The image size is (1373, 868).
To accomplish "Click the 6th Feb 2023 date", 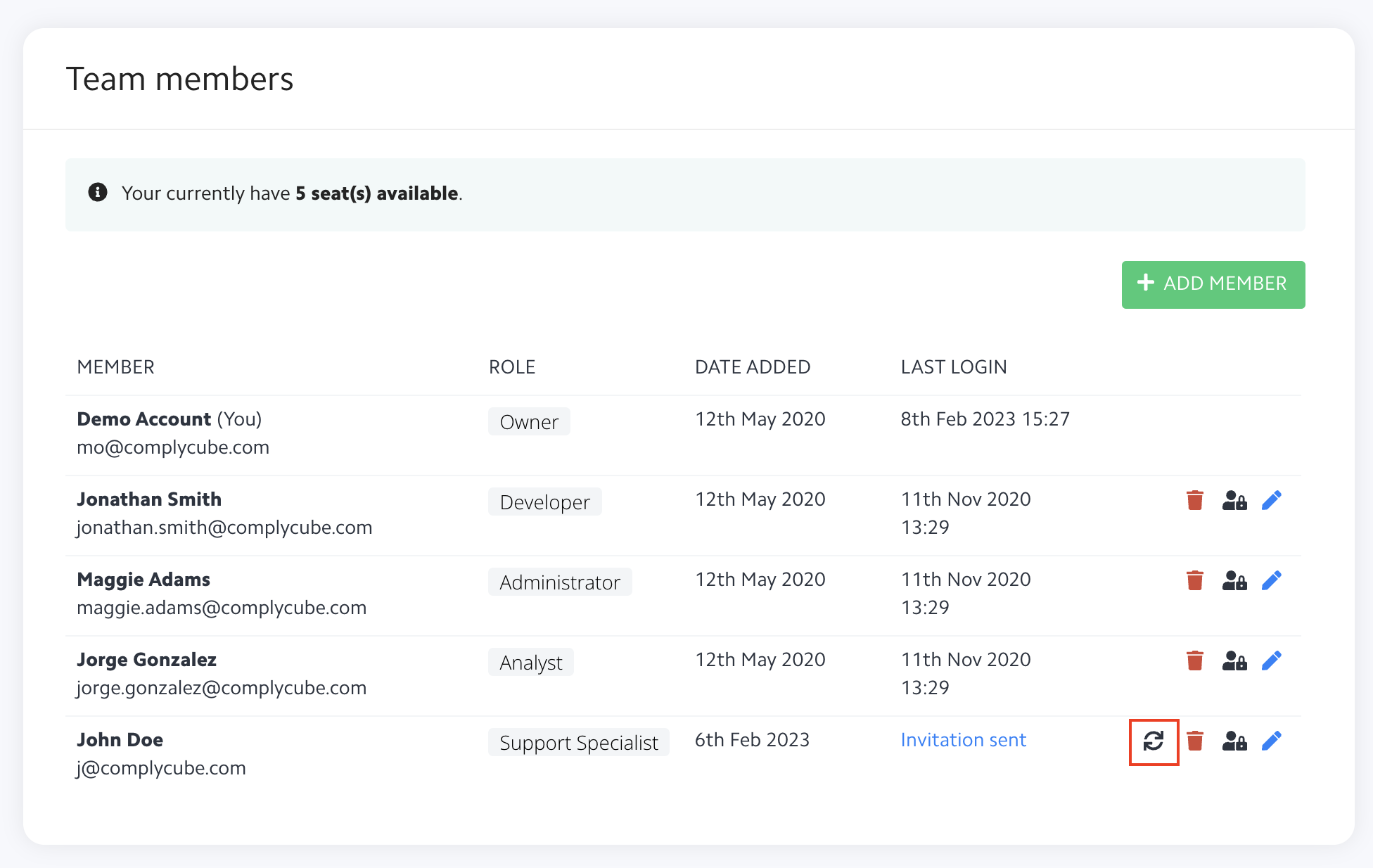I will [x=752, y=740].
